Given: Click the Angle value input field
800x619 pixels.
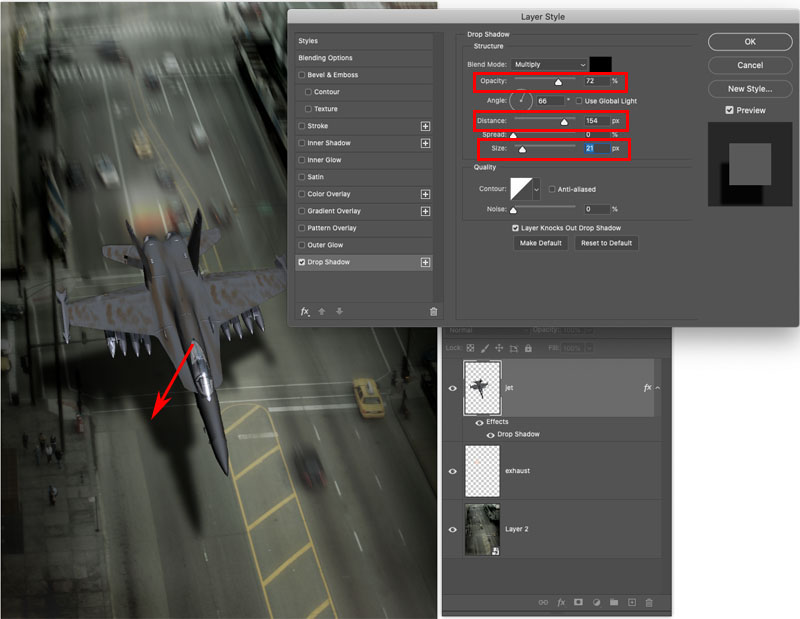Looking at the screenshot, I should pyautogui.click(x=551, y=101).
